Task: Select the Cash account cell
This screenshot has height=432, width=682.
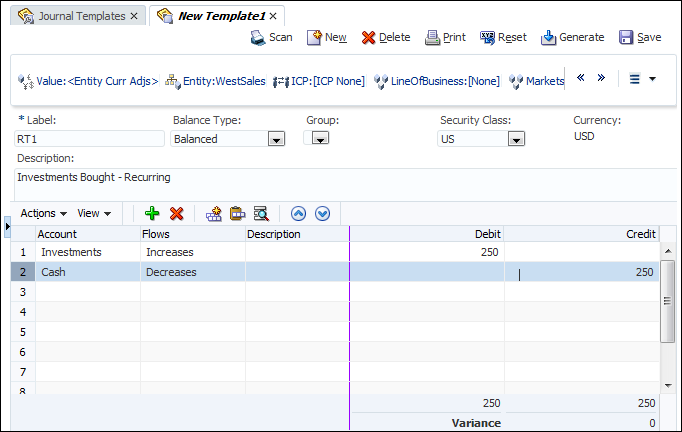Action: [x=88, y=272]
